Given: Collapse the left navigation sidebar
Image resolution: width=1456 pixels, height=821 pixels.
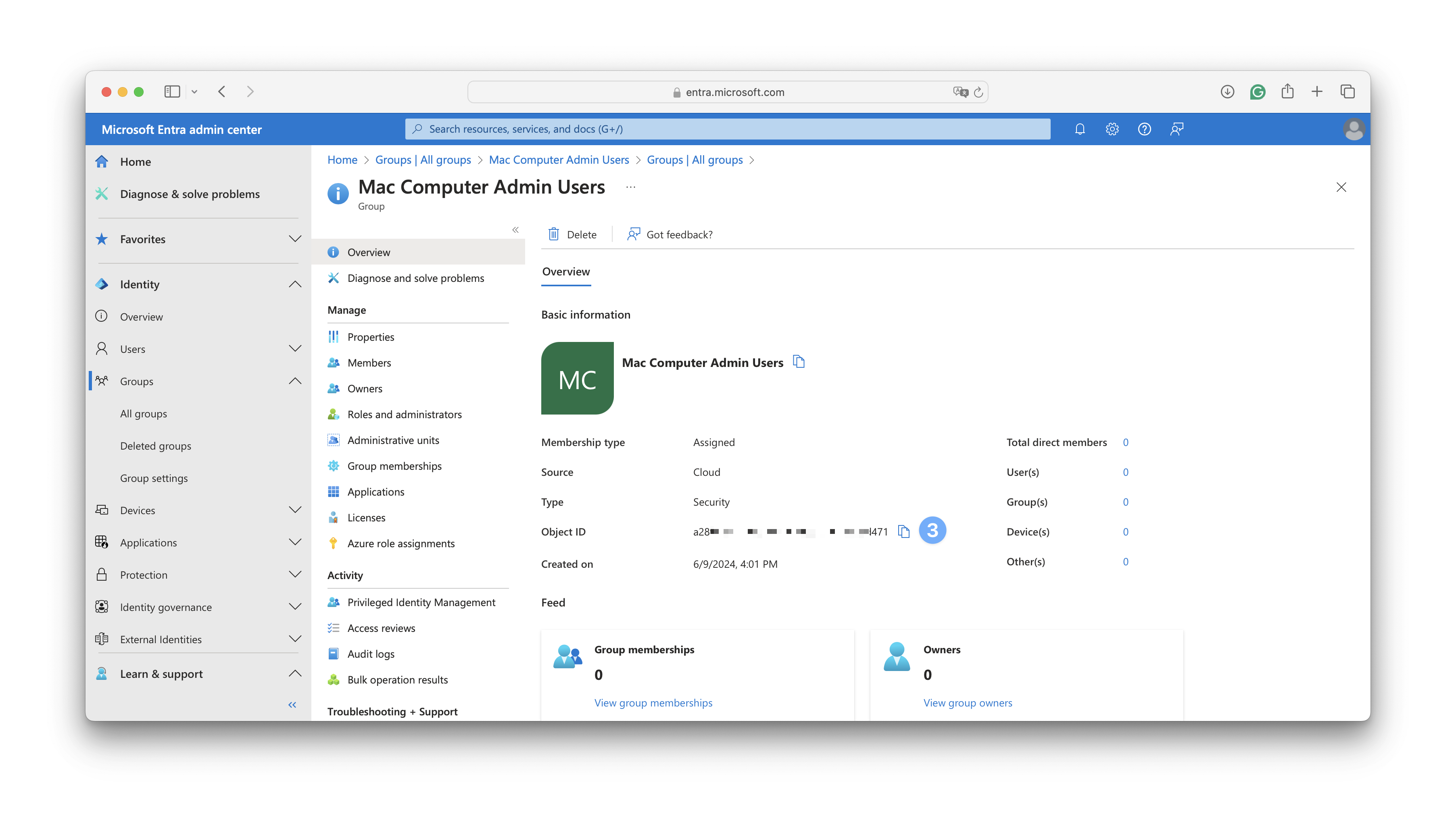Looking at the screenshot, I should click(292, 704).
